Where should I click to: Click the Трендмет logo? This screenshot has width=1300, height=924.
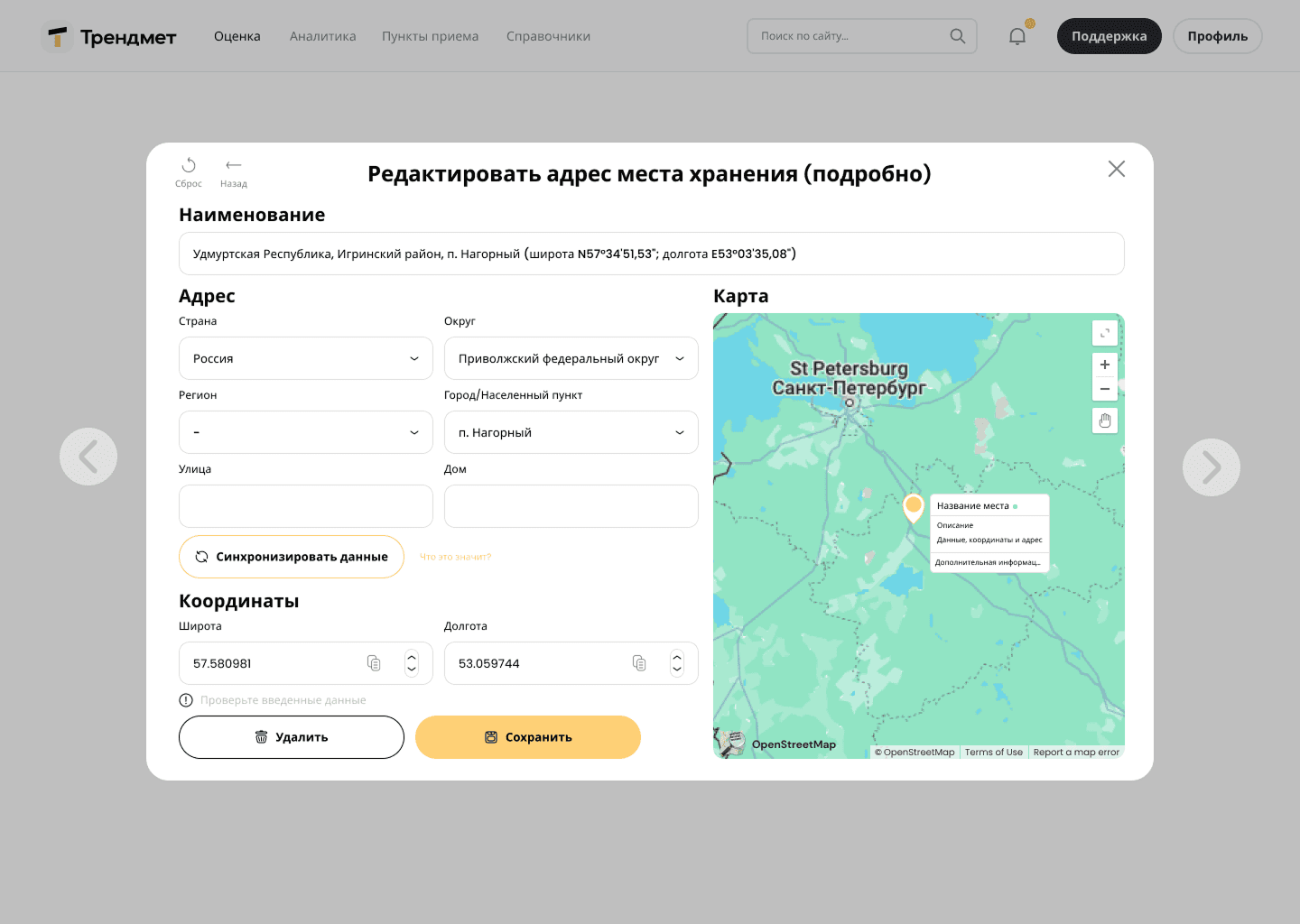pos(109,37)
